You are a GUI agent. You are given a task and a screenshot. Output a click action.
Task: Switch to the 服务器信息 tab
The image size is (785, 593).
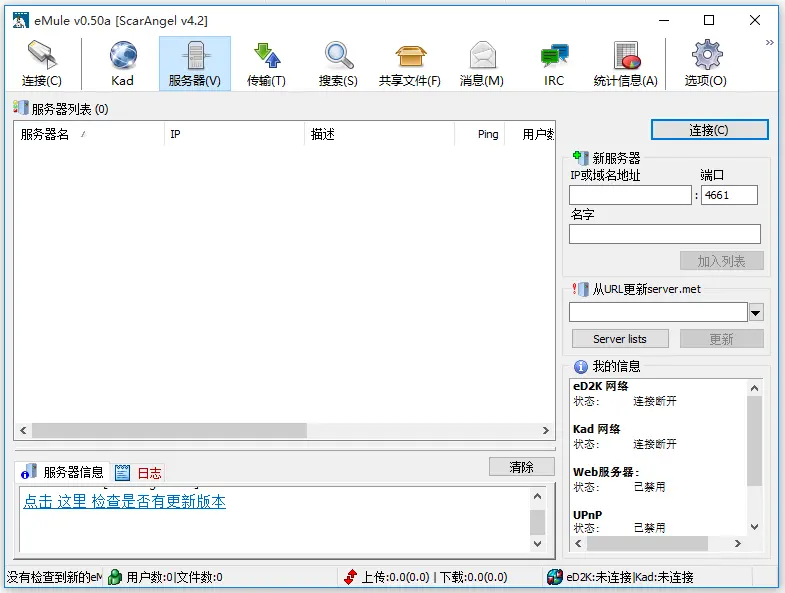point(64,473)
